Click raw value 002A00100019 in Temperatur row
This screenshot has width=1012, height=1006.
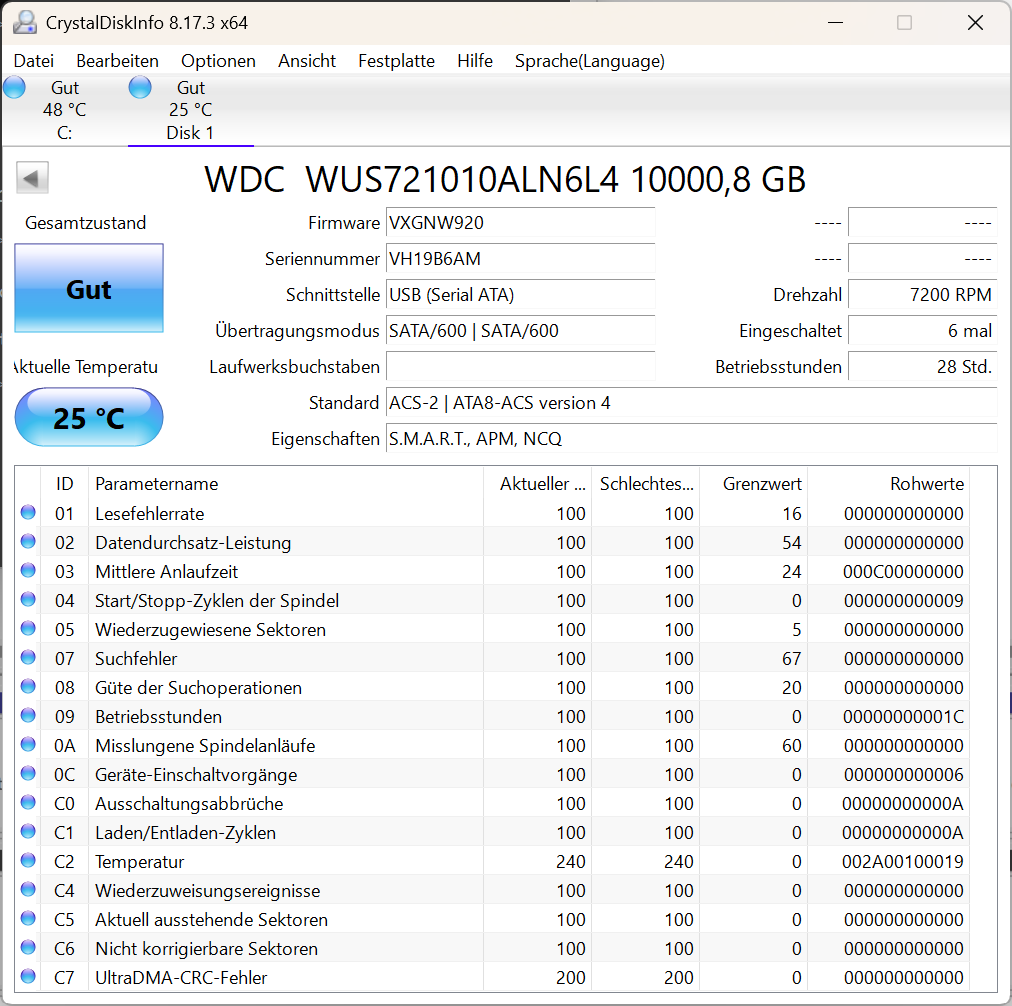coord(902,861)
